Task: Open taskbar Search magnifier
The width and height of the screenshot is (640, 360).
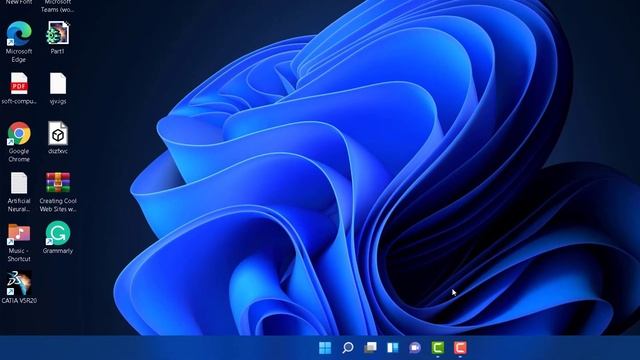Action: [x=348, y=348]
